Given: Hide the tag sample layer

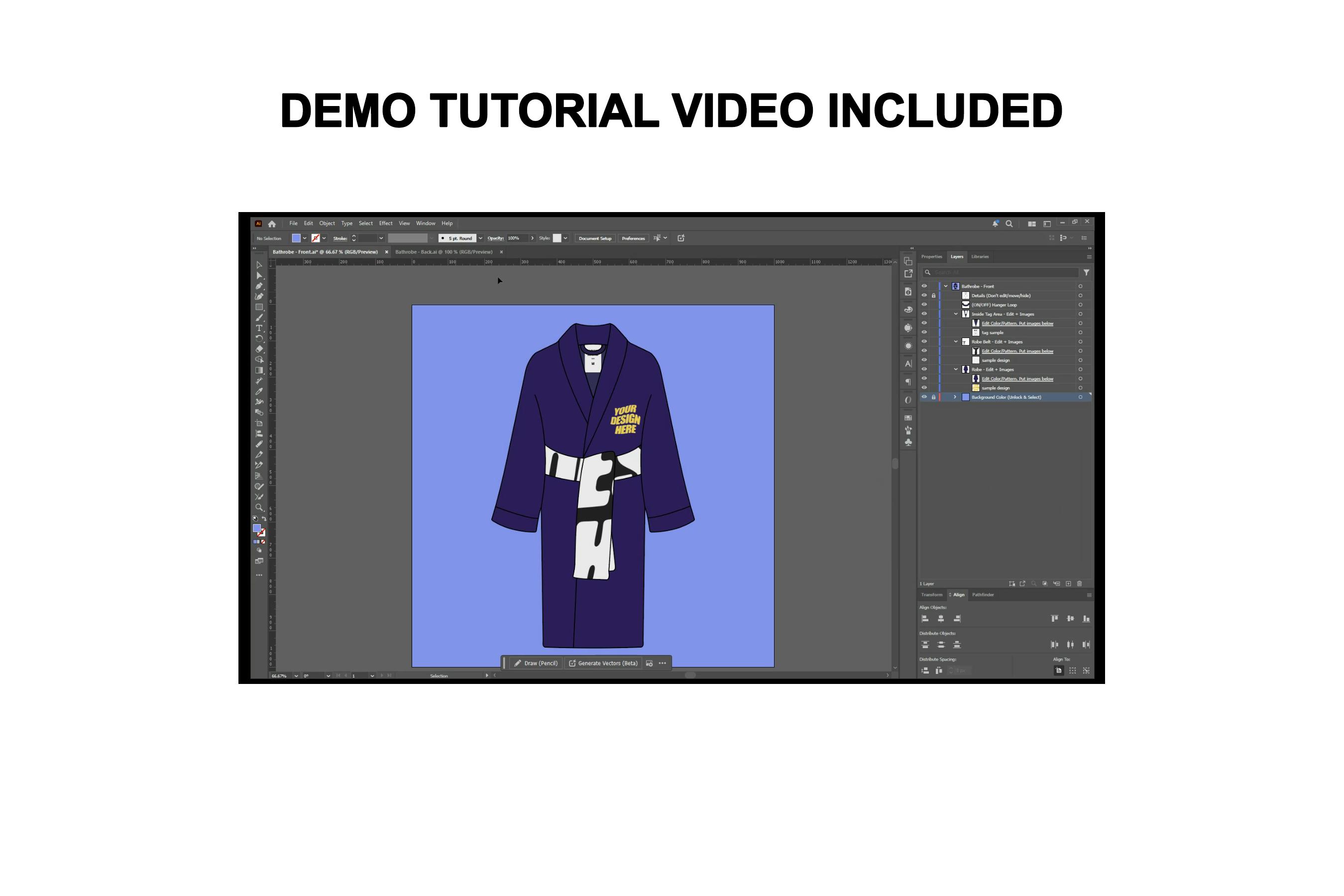Looking at the screenshot, I should (924, 332).
